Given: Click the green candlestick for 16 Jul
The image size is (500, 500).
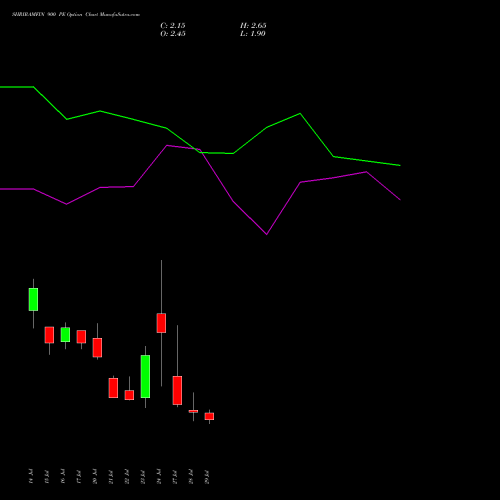Looking at the screenshot, I should 65,335.
